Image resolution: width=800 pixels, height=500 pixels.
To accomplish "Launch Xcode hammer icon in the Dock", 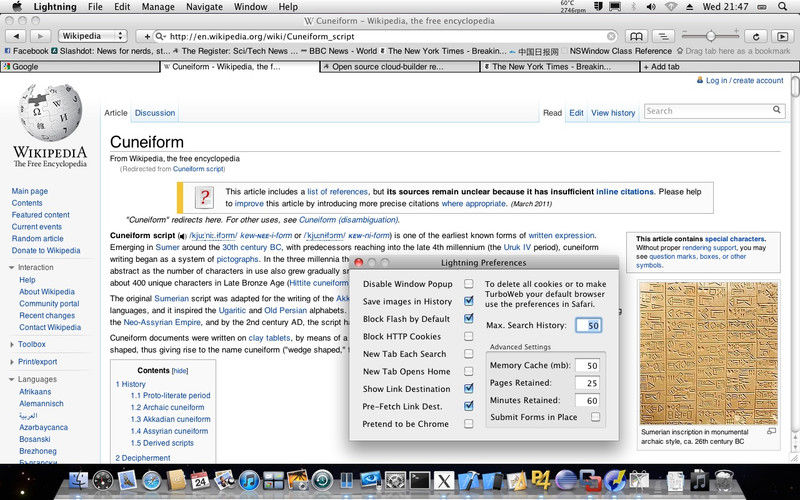I will click(468, 481).
